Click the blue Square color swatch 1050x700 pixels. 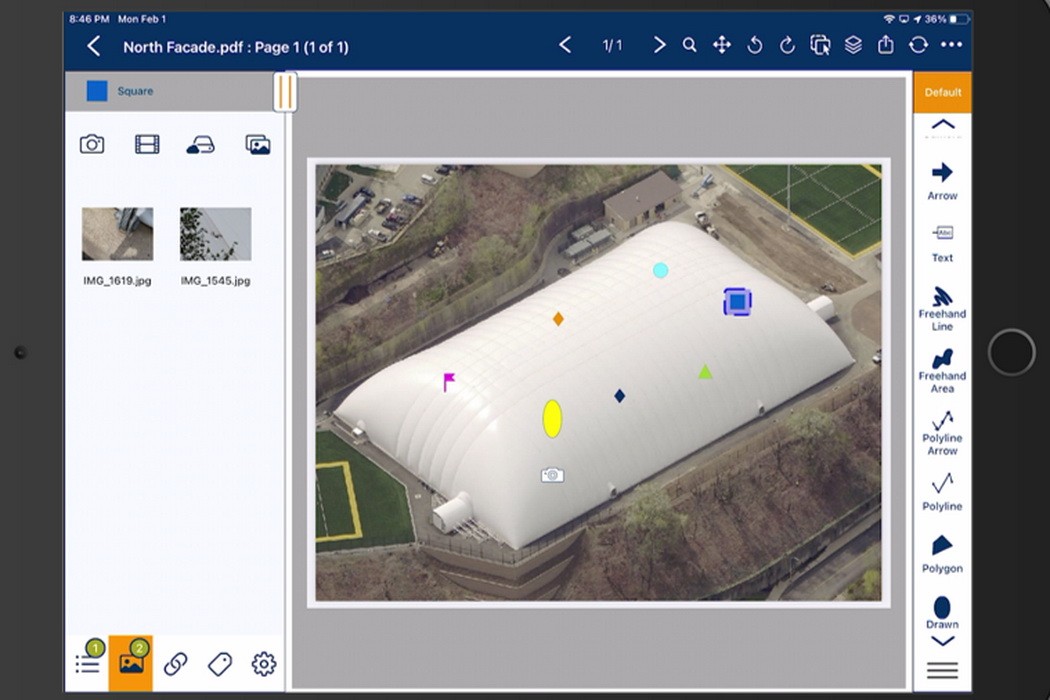[97, 91]
